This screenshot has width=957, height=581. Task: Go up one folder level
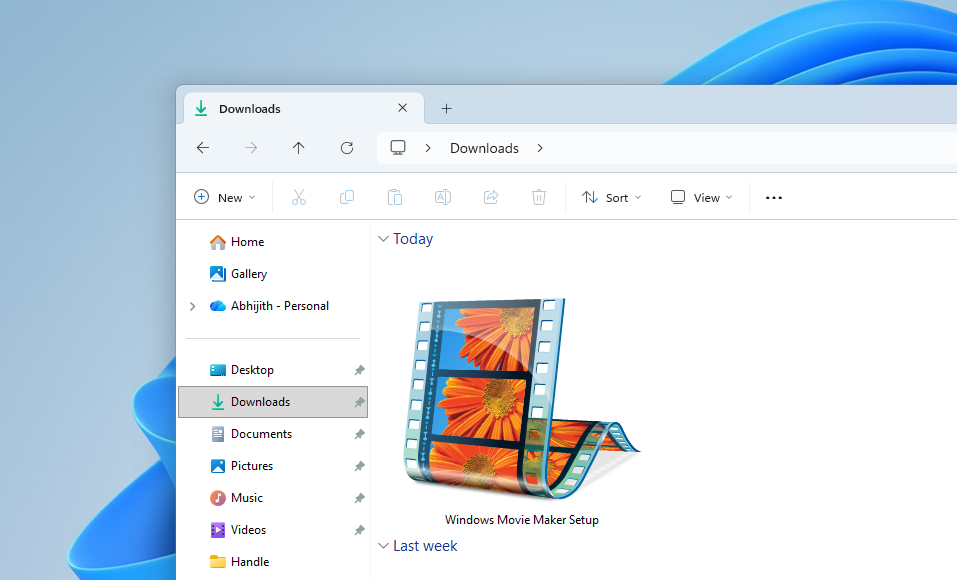point(298,148)
